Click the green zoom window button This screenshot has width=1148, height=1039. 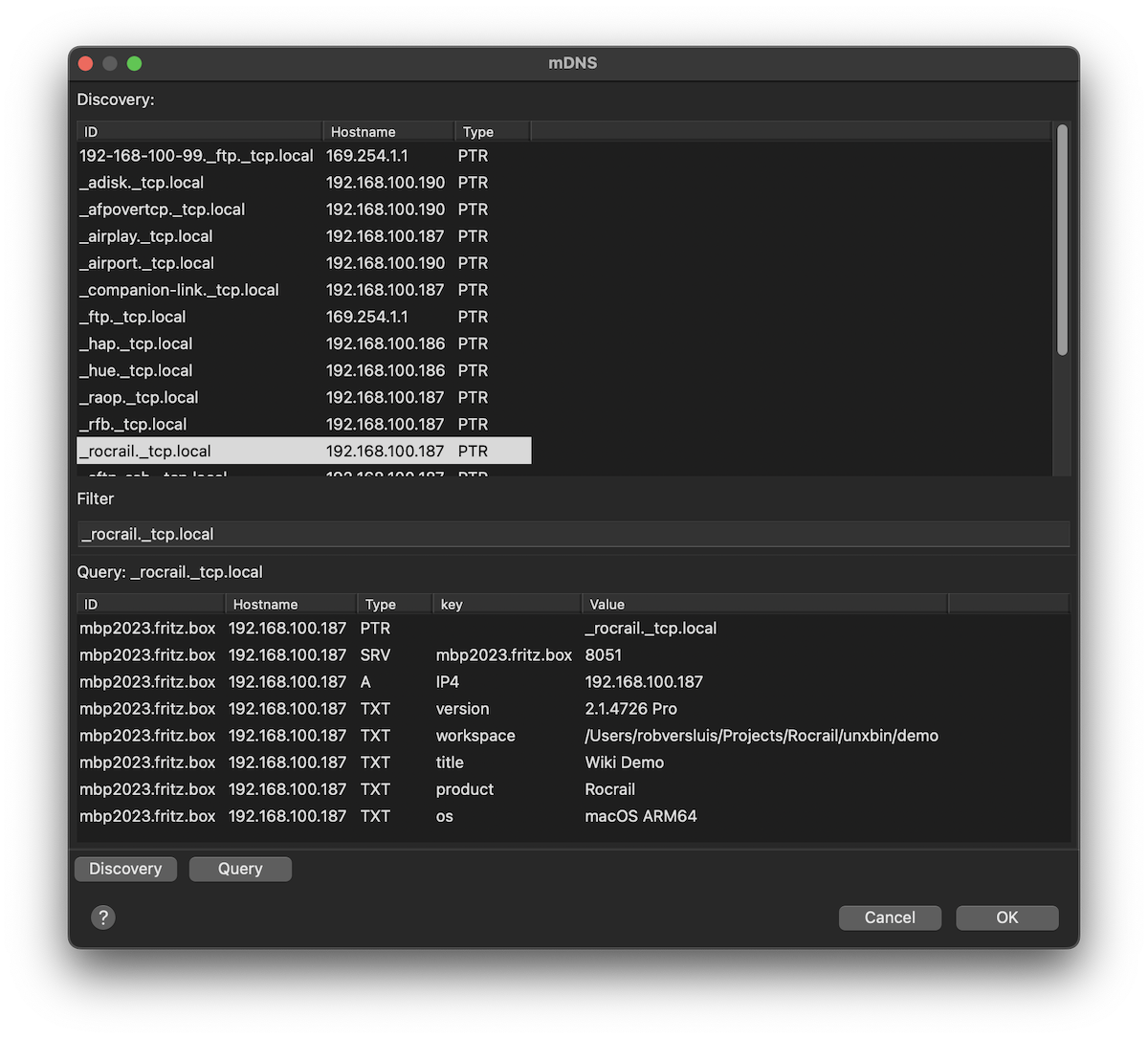coord(135,63)
